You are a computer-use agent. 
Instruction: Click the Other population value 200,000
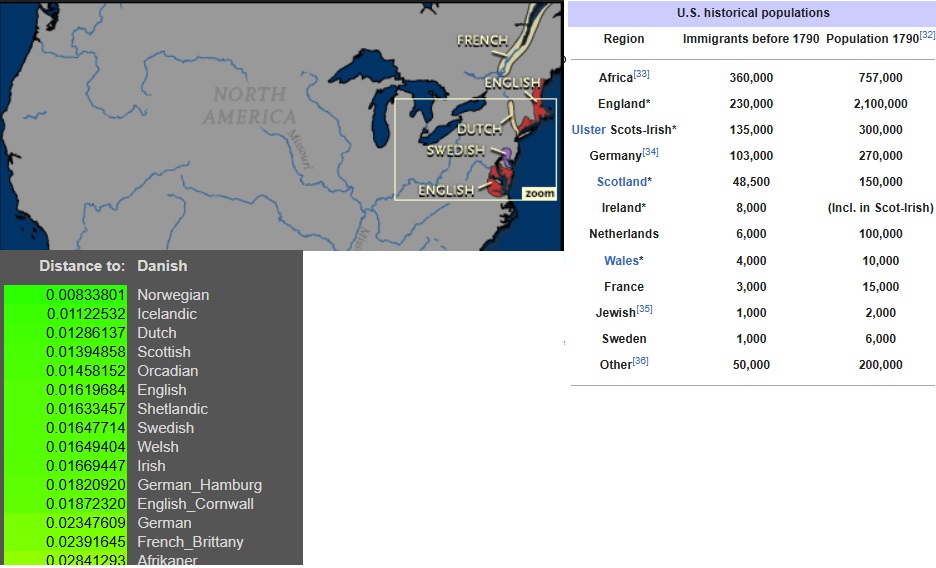[880, 365]
